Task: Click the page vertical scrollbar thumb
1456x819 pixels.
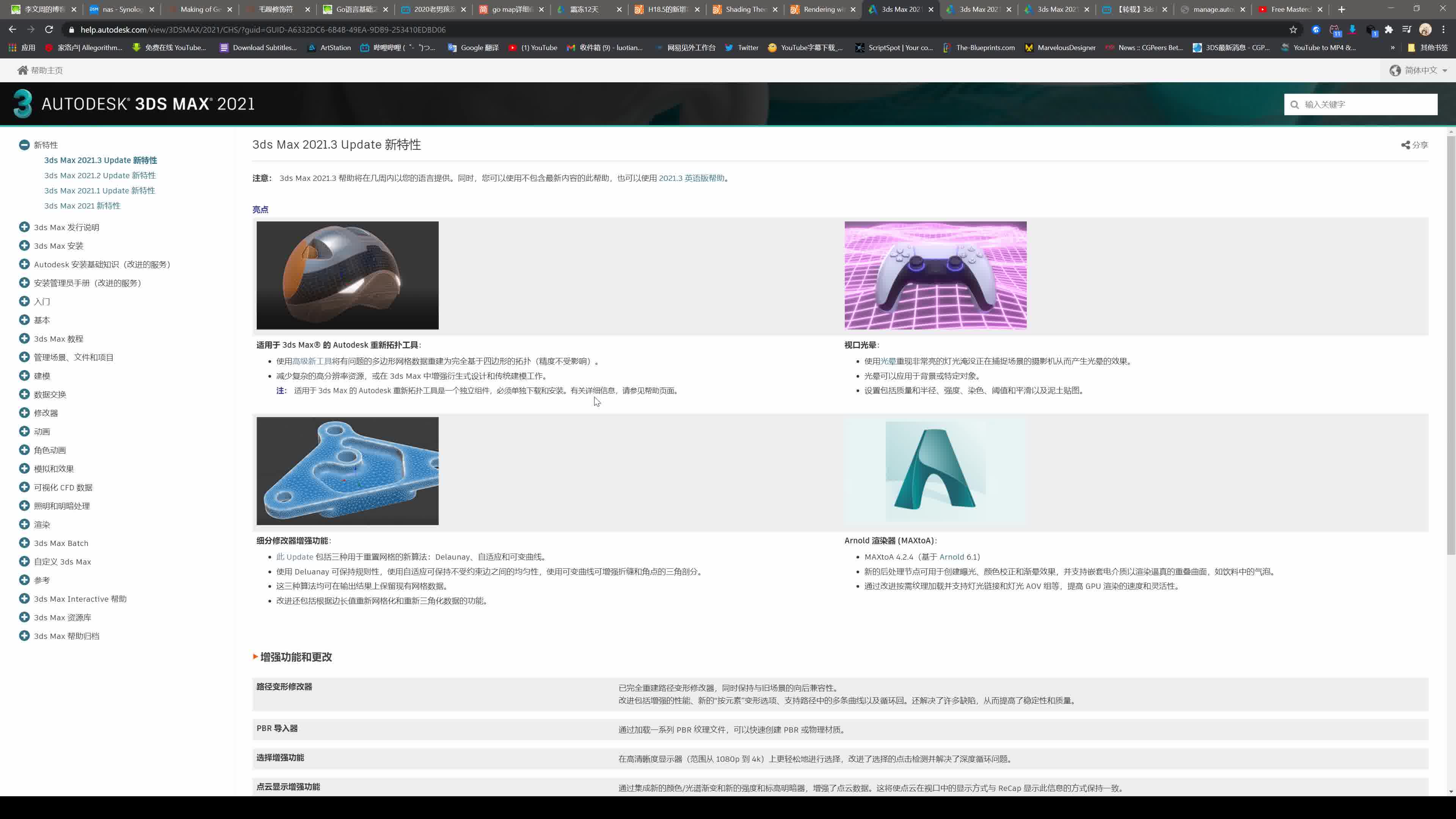Action: tap(1451, 345)
